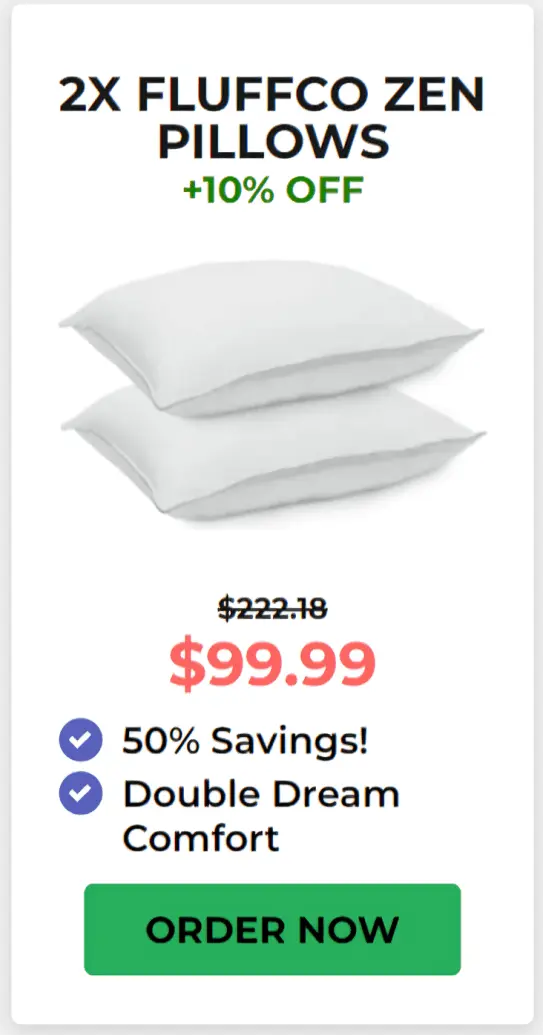Click the word Comfort below Double Dream
Screen dimensions: 543x1035
point(201,838)
